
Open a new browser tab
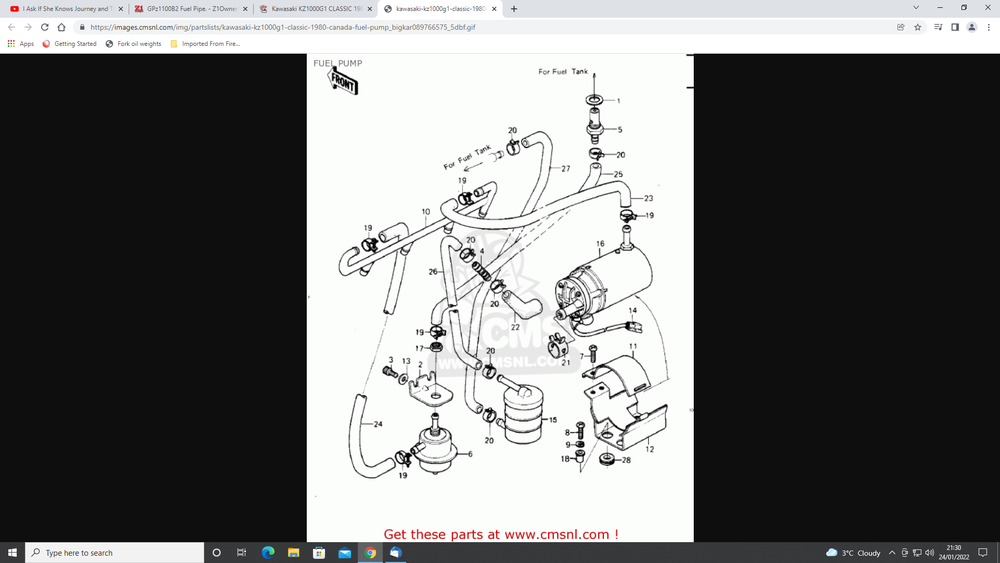point(514,9)
